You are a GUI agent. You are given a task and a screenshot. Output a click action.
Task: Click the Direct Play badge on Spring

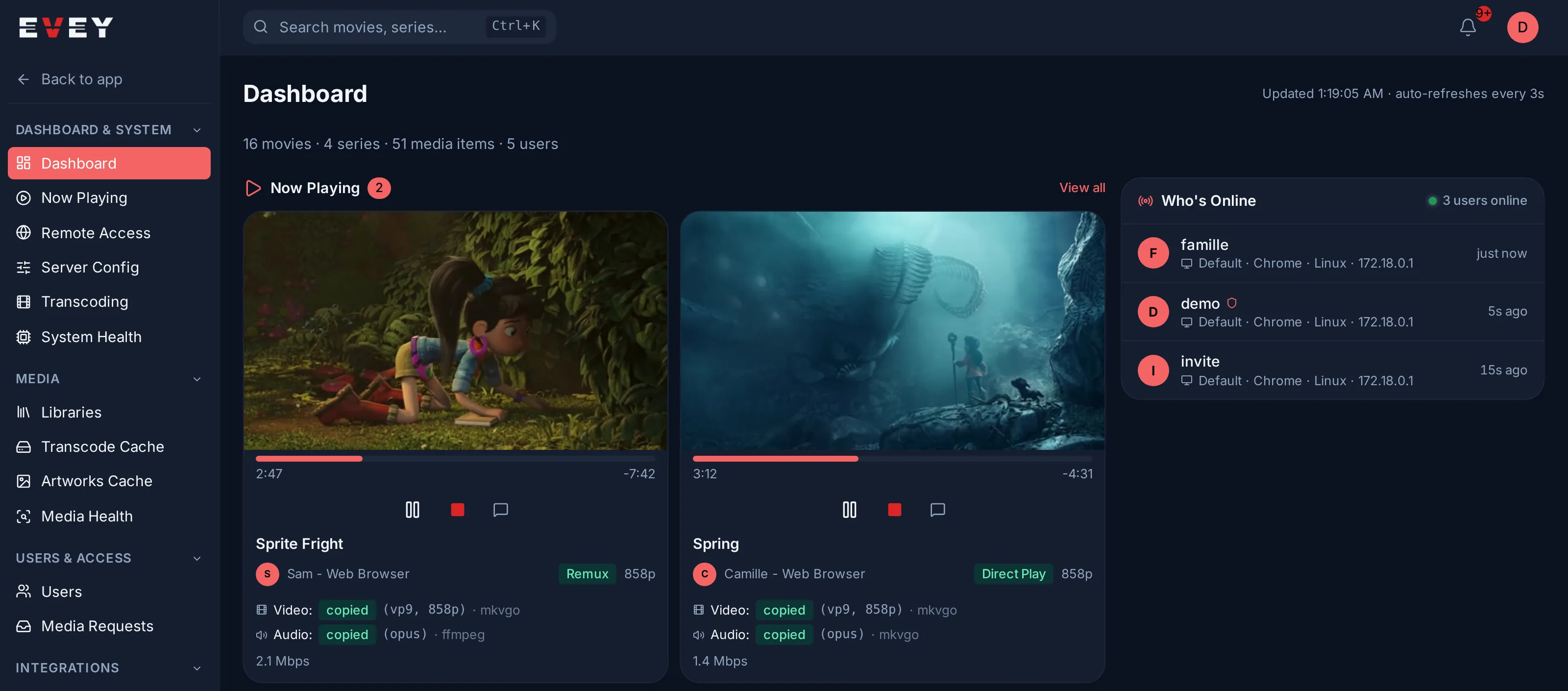pos(1013,574)
